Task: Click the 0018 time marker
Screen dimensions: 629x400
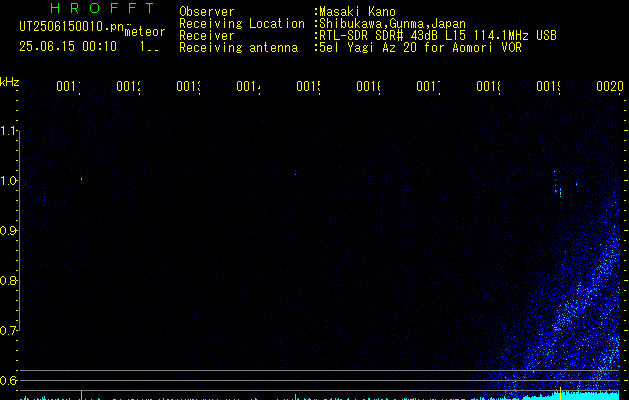Action: pos(488,86)
